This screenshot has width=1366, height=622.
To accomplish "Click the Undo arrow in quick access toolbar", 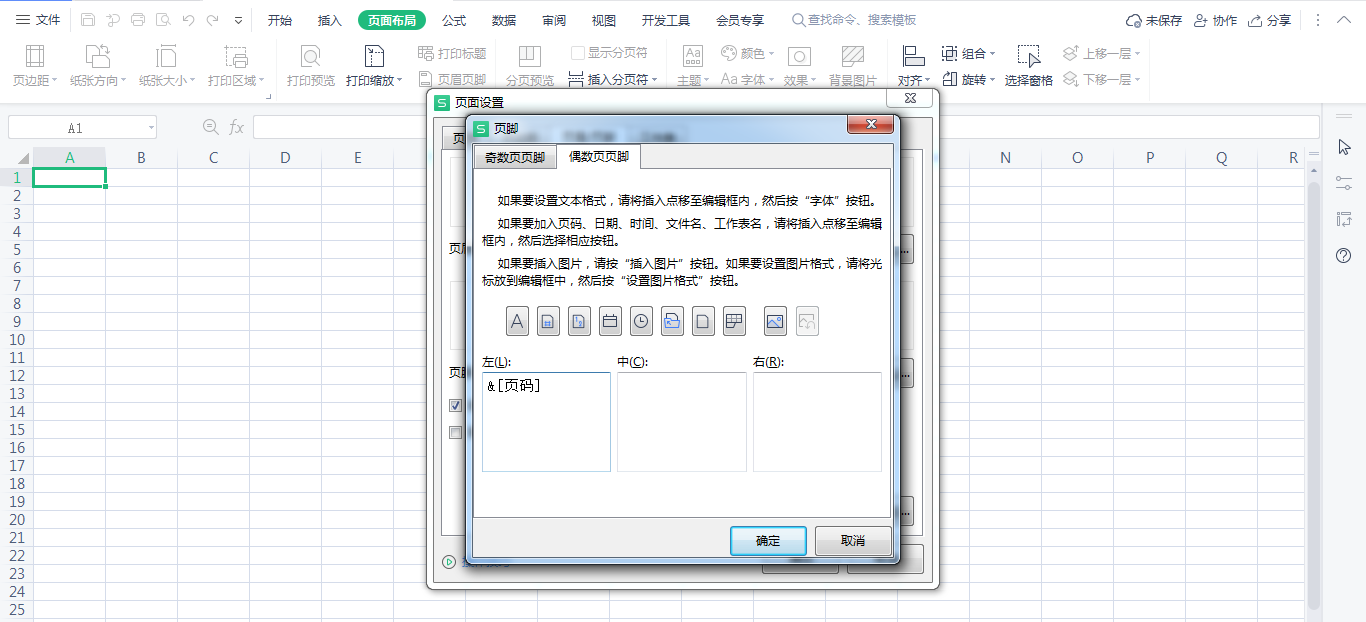I will pyautogui.click(x=188, y=20).
